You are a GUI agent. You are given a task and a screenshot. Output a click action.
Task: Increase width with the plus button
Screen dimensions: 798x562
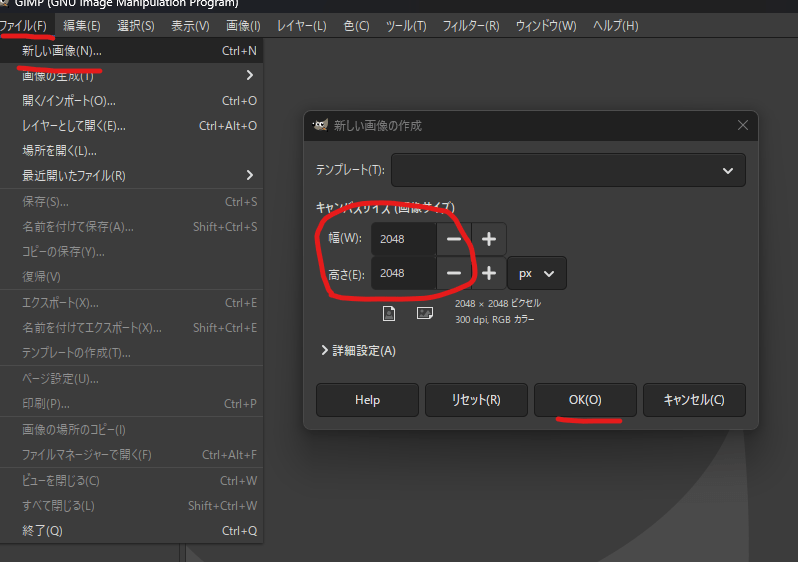[489, 239]
